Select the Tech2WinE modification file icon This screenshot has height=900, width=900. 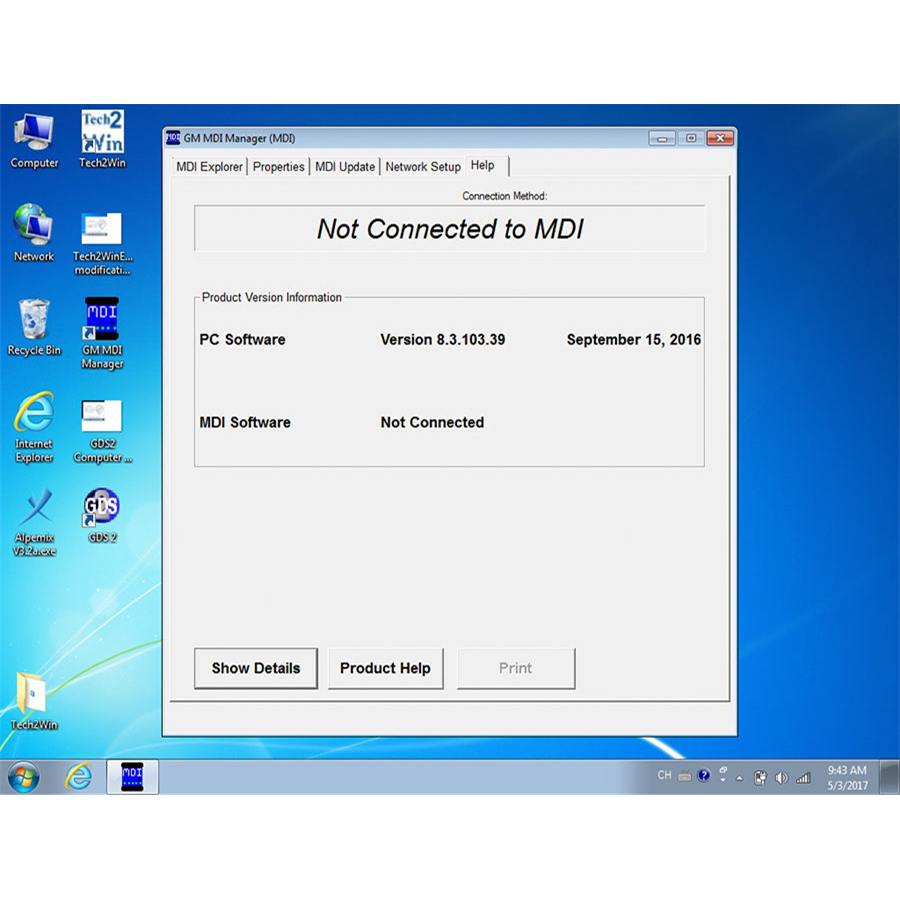pyautogui.click(x=102, y=244)
